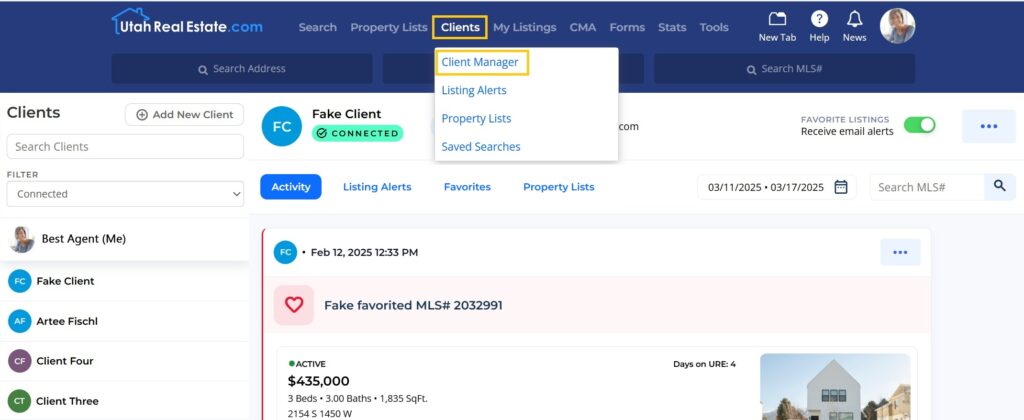Select Client Manager from the dropdown menu
The image size is (1024, 420).
(480, 62)
